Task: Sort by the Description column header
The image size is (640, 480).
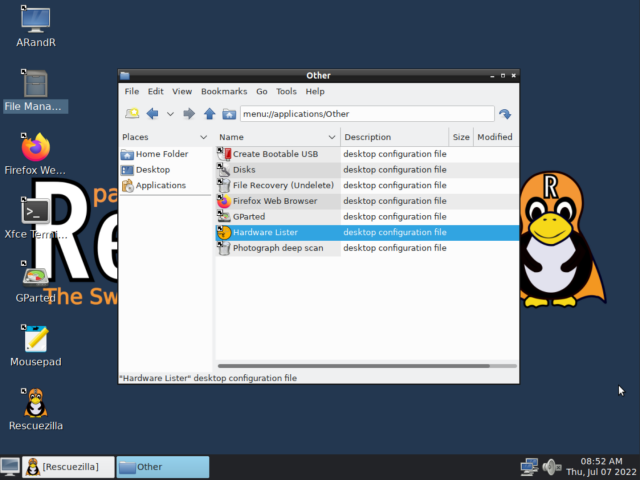Action: [394, 137]
